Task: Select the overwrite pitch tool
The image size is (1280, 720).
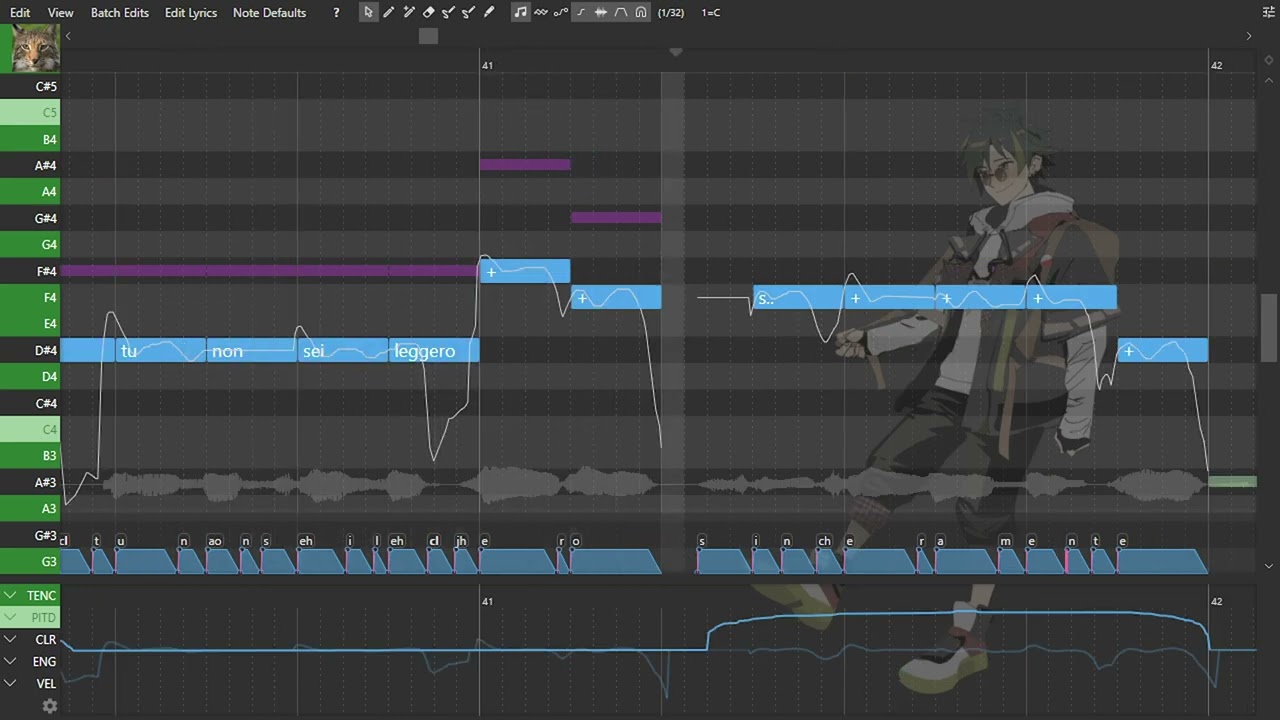Action: [468, 13]
